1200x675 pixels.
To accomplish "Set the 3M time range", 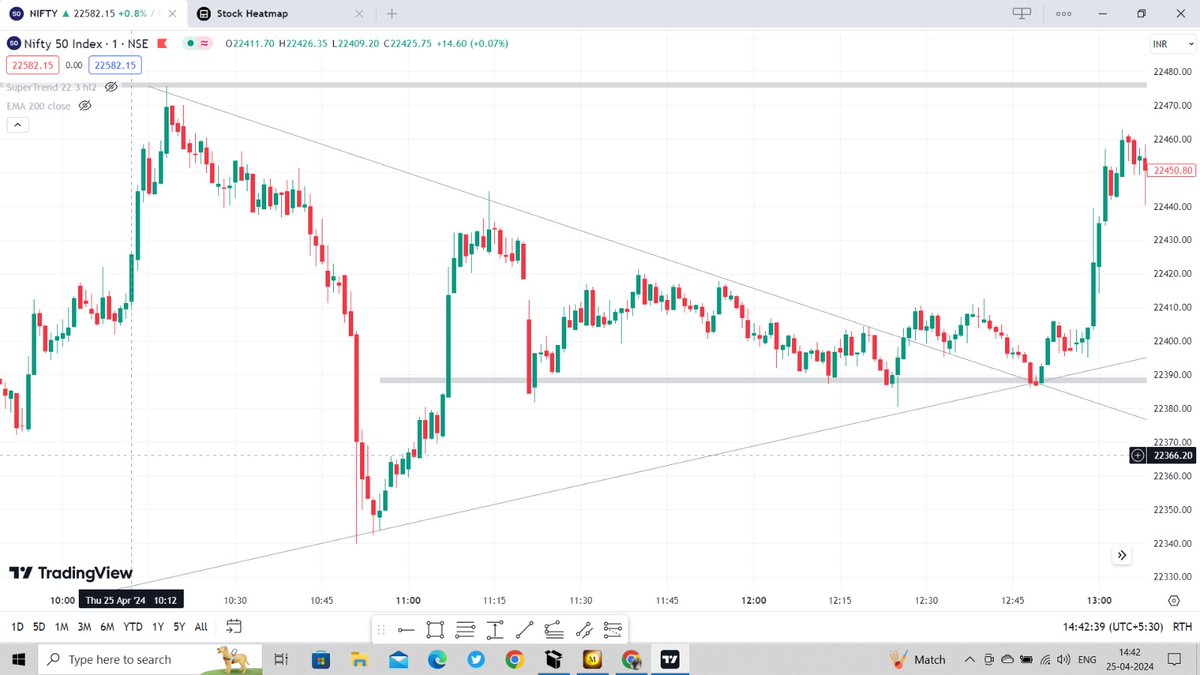I will [84, 627].
